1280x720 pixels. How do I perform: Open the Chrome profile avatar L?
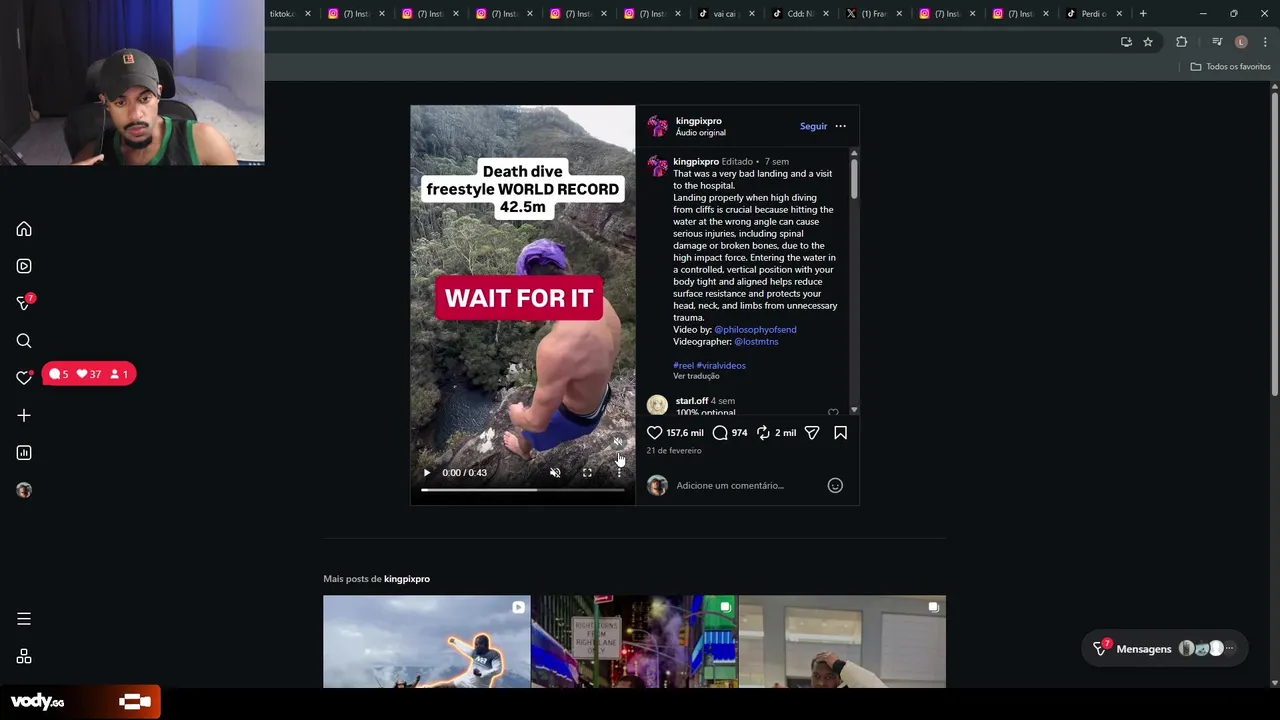[1241, 42]
